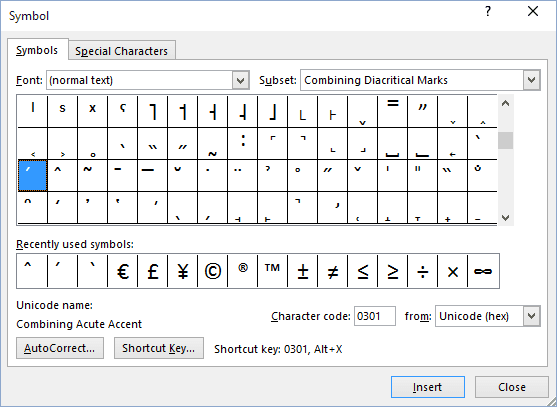Screen dimensions: 557x407
Task: Pick the small left arrow symbol in the grid
Action: pos(453,143)
